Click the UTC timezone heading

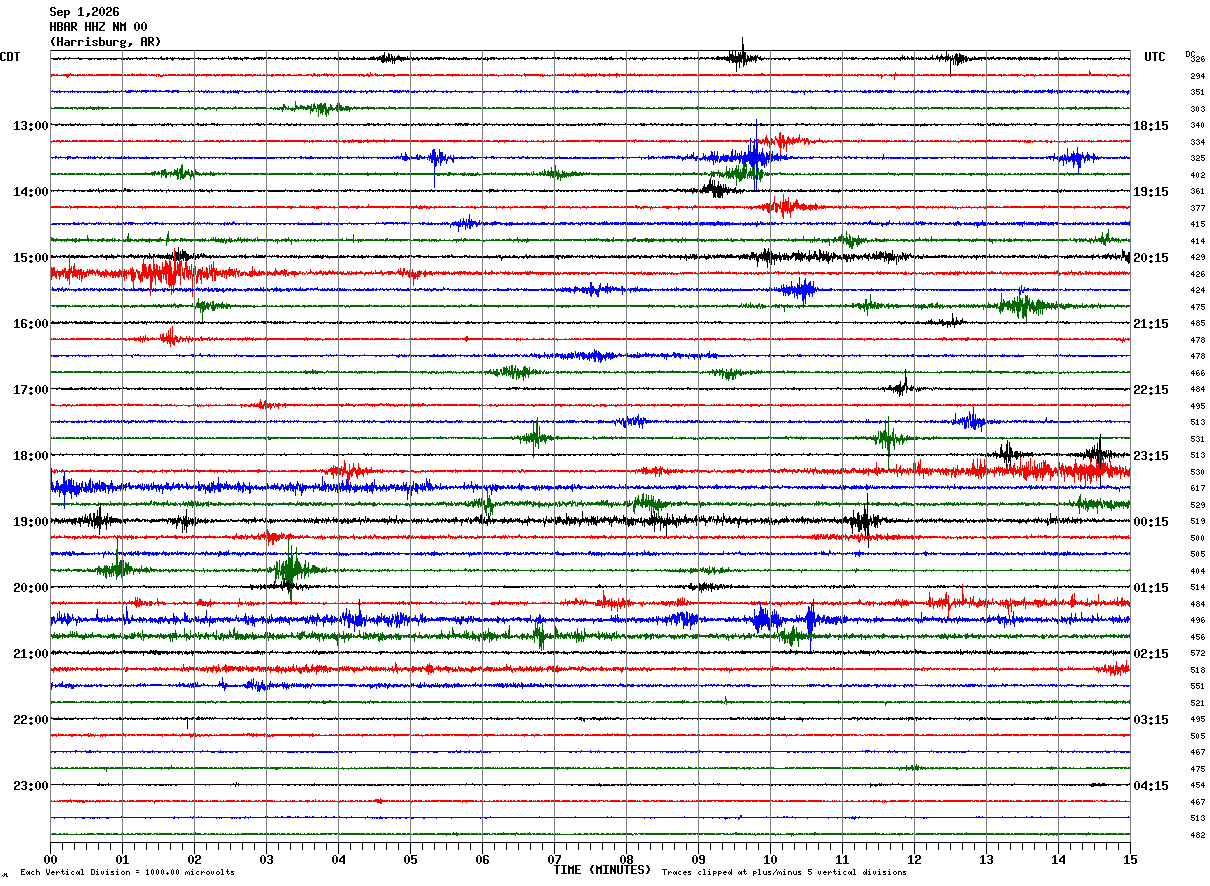[x=1155, y=57]
